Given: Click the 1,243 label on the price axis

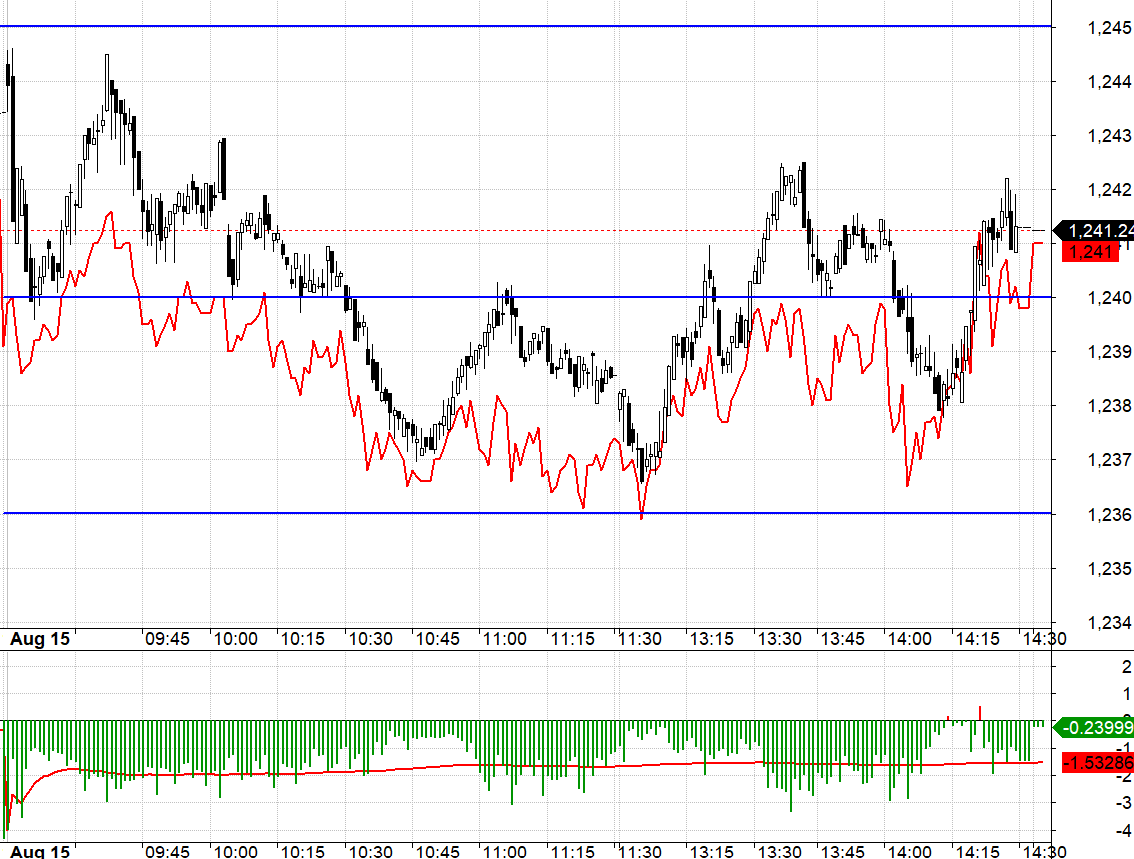Looking at the screenshot, I should [1109, 136].
